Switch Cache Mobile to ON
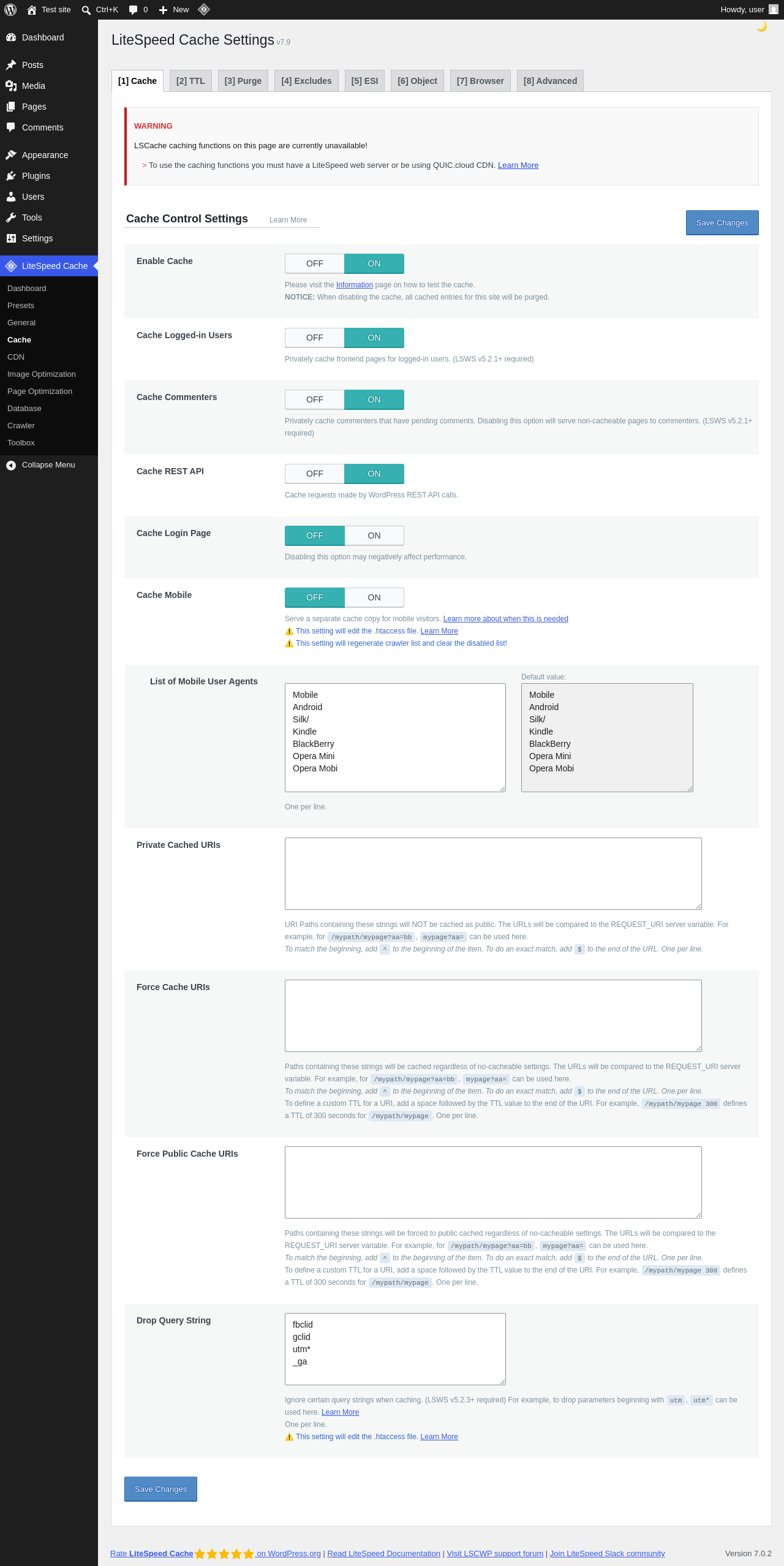This screenshot has width=784, height=1566. click(374, 597)
